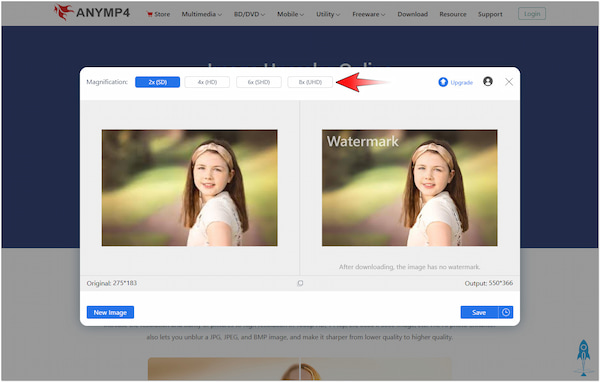Viewport: 600px width, 382px height.
Task: Click the rocket back-to-top icon
Action: tap(583, 357)
